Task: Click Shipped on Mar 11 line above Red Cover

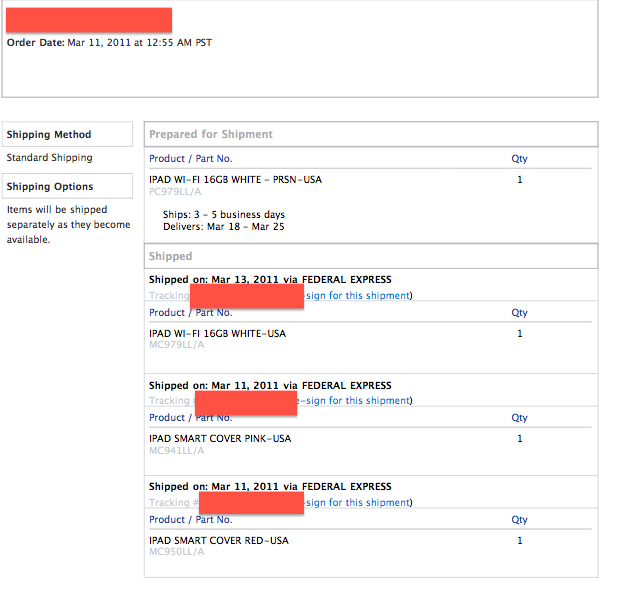Action: [270, 487]
